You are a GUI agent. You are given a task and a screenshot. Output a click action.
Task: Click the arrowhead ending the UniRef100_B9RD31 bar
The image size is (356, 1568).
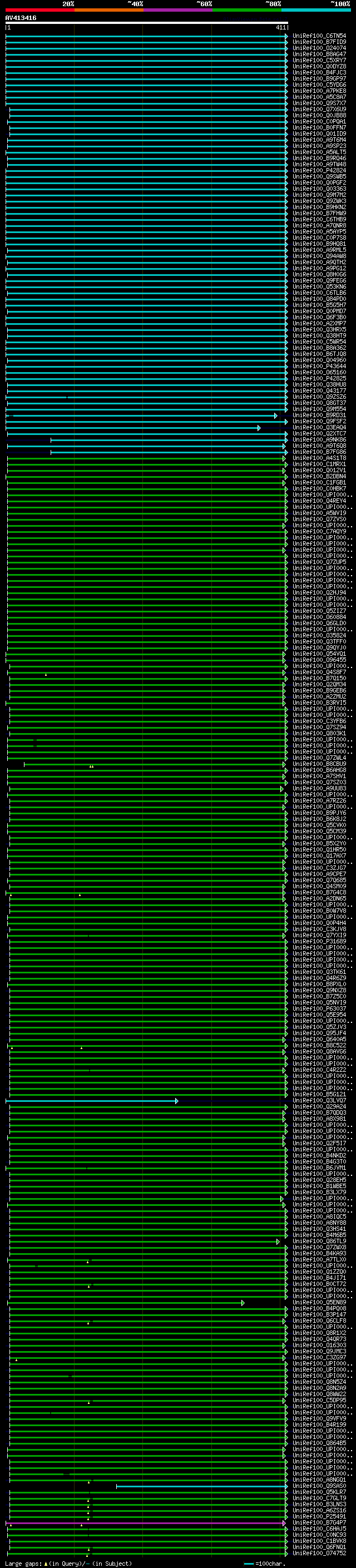click(276, 415)
